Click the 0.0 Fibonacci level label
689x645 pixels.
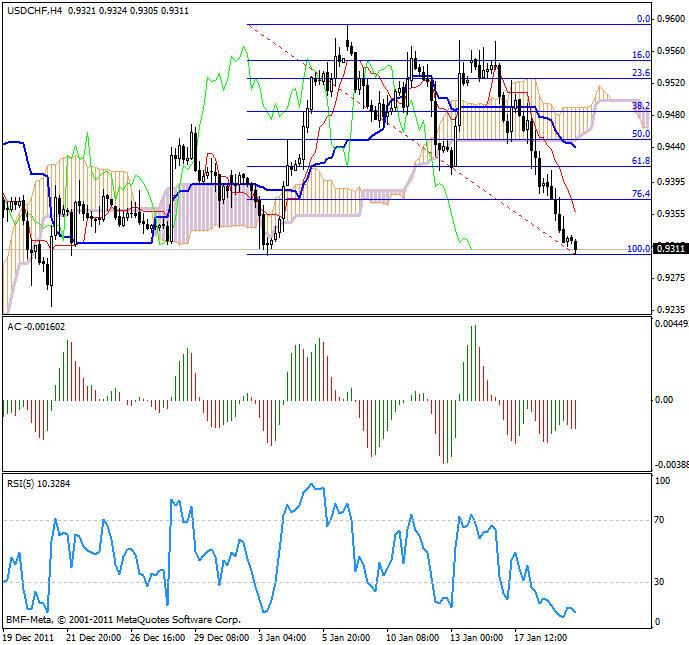pos(643,19)
